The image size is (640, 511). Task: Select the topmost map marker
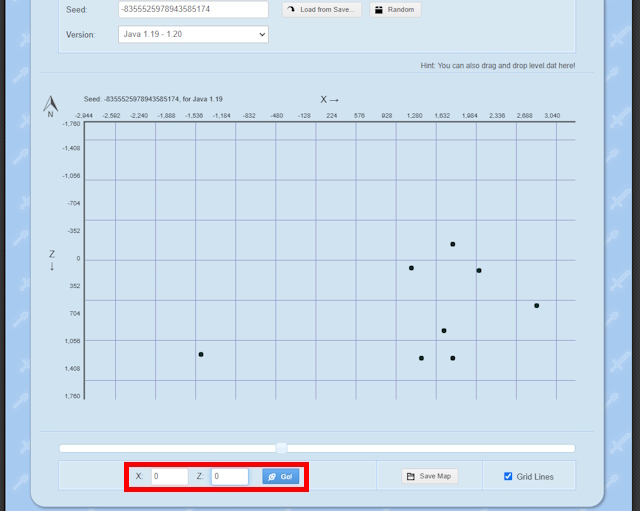(x=452, y=244)
